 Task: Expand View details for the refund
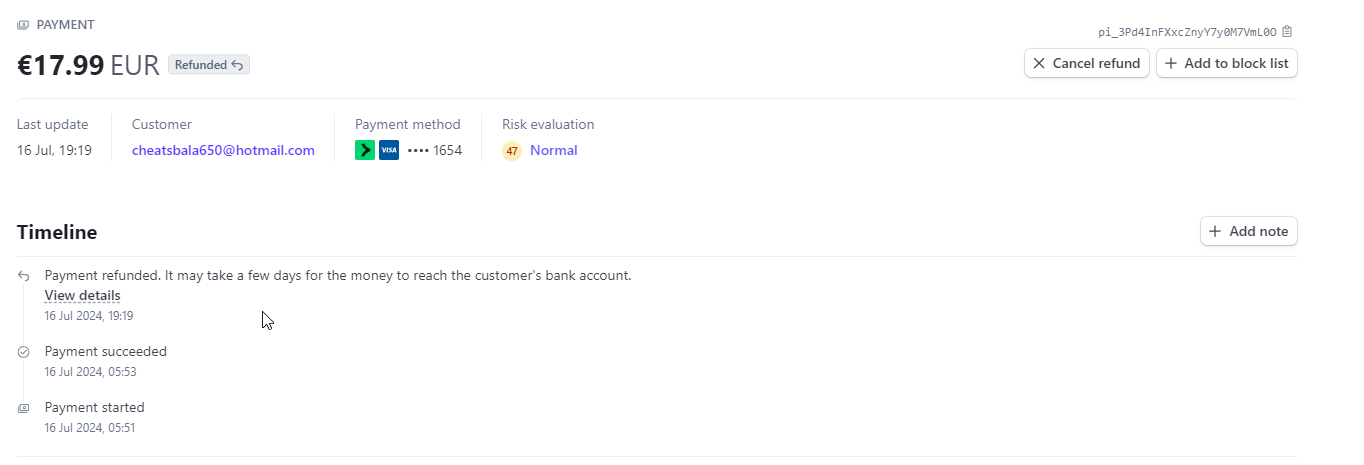click(x=82, y=296)
